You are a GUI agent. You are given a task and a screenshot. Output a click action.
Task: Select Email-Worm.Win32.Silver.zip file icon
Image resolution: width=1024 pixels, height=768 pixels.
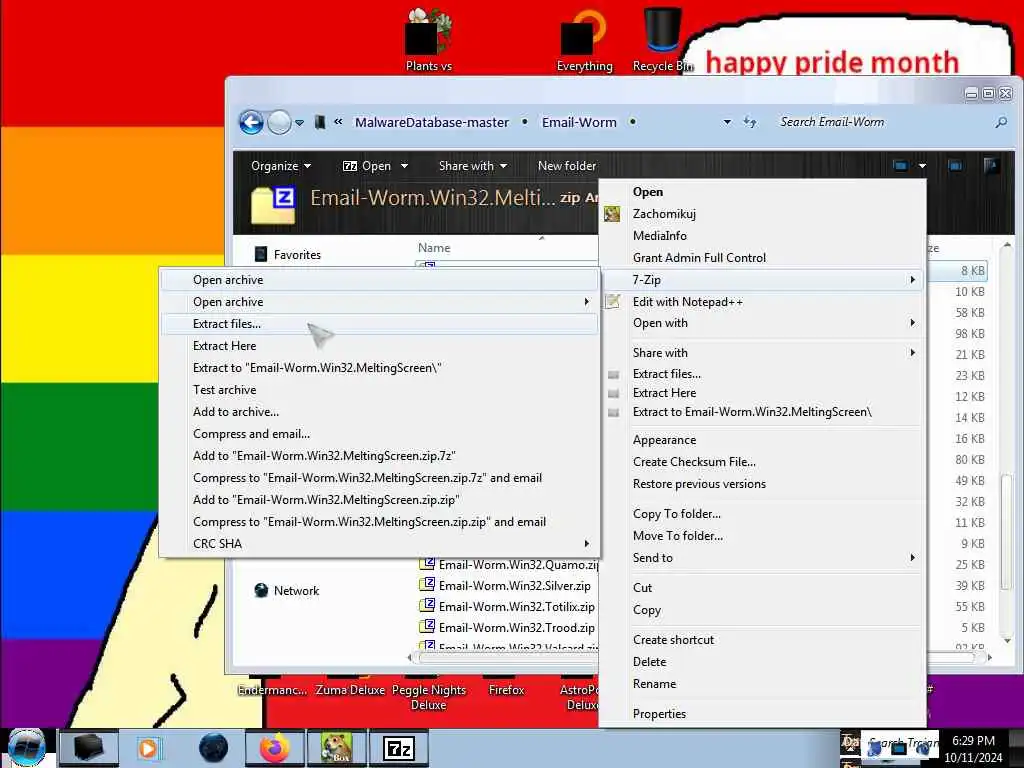[427, 585]
